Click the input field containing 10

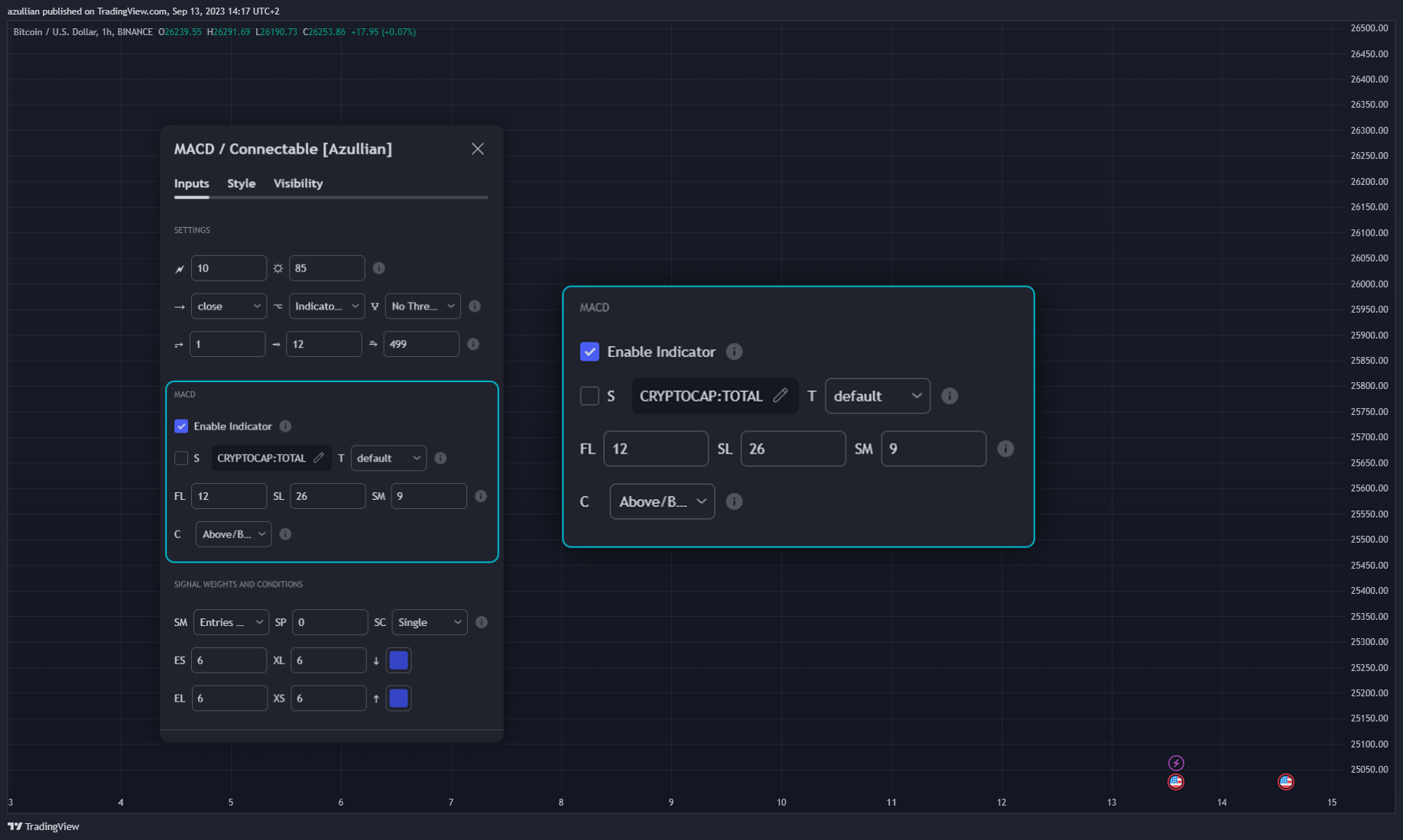pos(229,268)
